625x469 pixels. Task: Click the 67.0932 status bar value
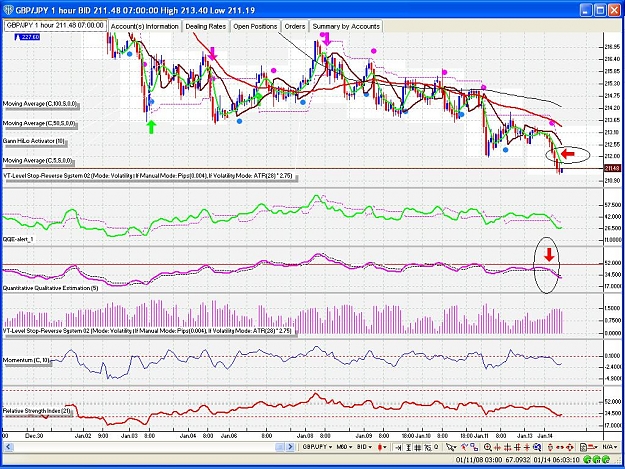pos(518,460)
